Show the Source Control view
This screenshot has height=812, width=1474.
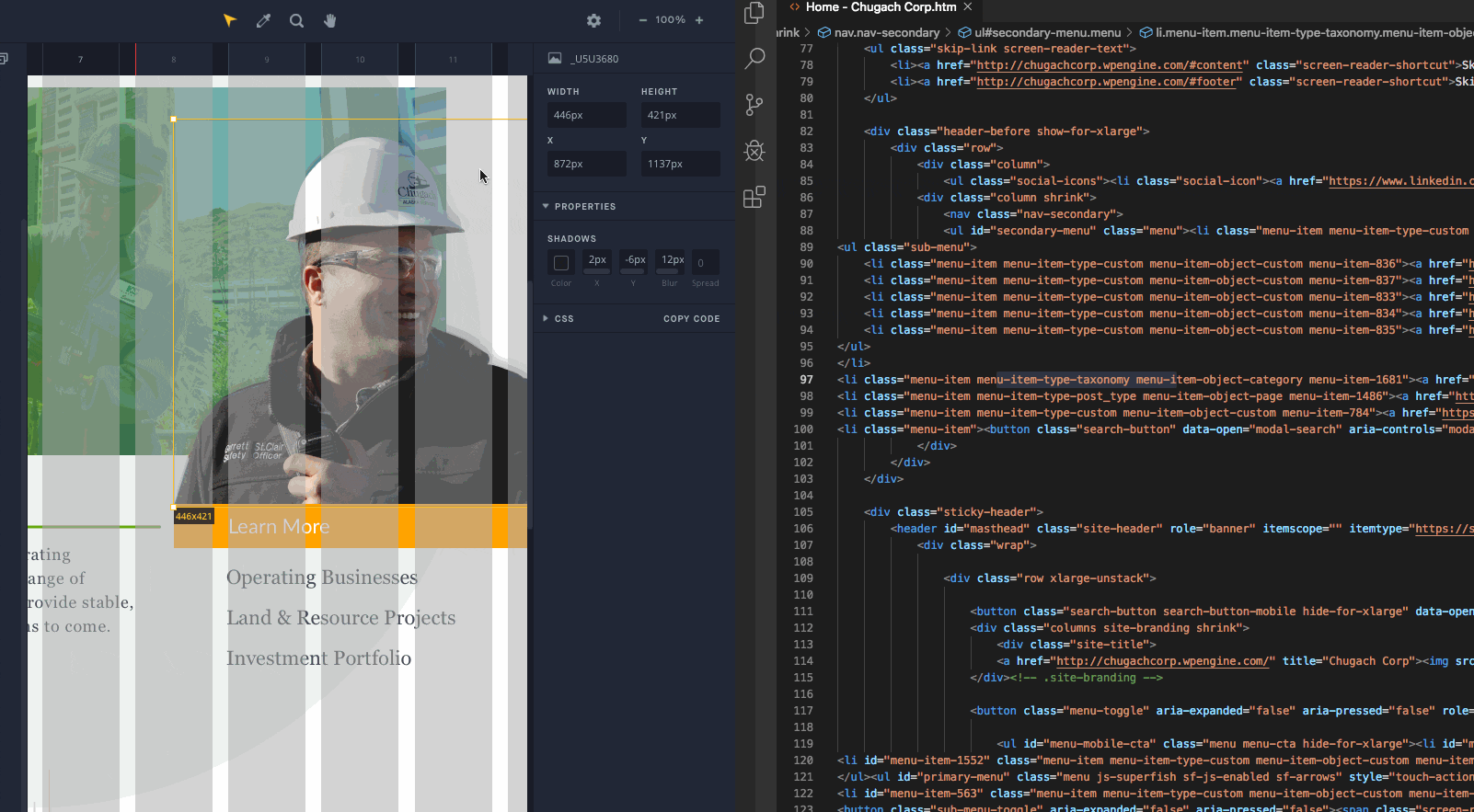(754, 105)
